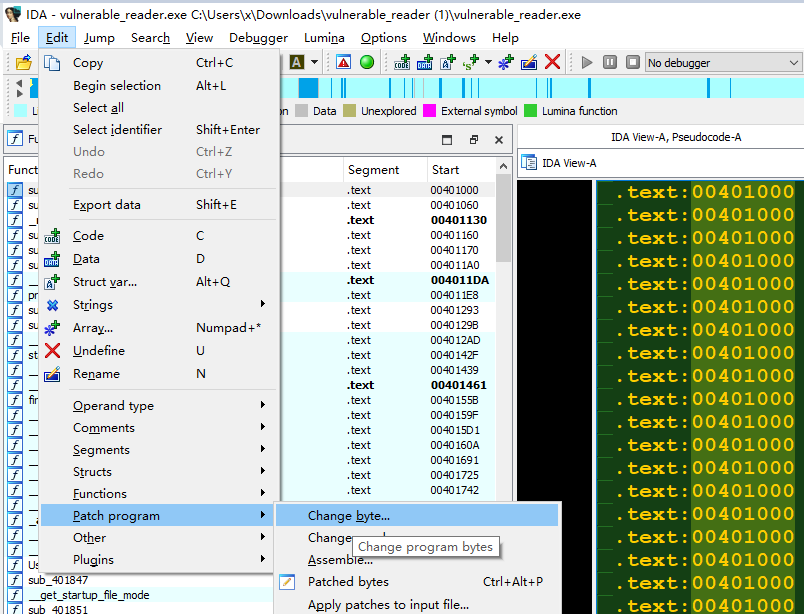The height and width of the screenshot is (614, 804).
Task: Expand the Functions submenu arrow in Edit menu
Action: coord(263,493)
